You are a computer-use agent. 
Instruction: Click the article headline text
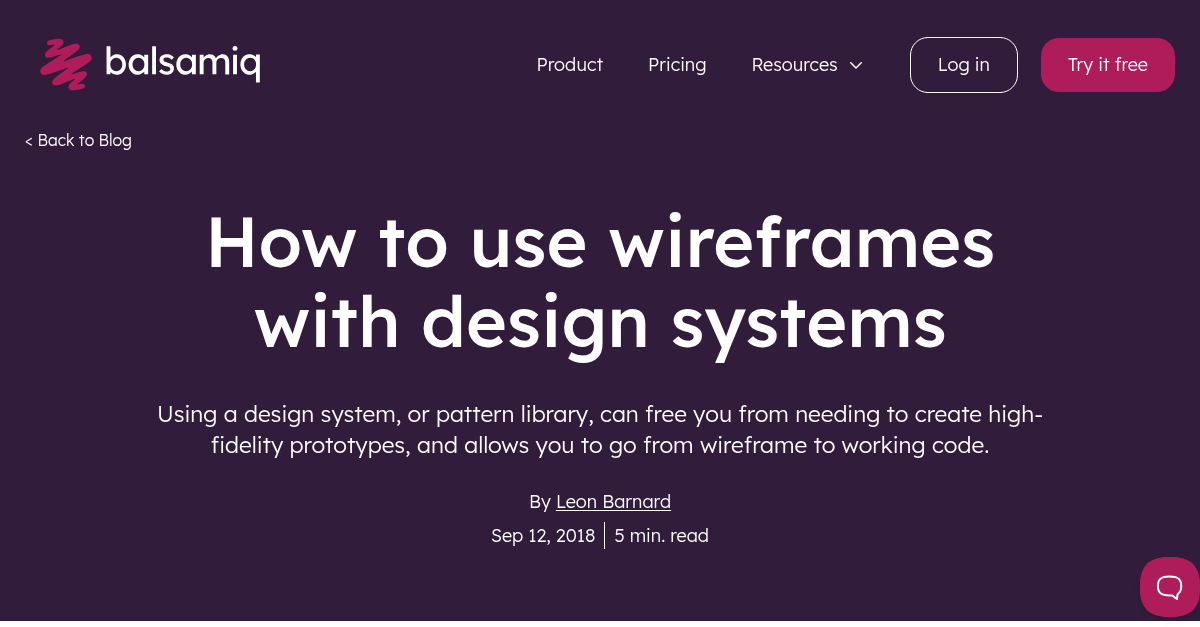pos(600,281)
